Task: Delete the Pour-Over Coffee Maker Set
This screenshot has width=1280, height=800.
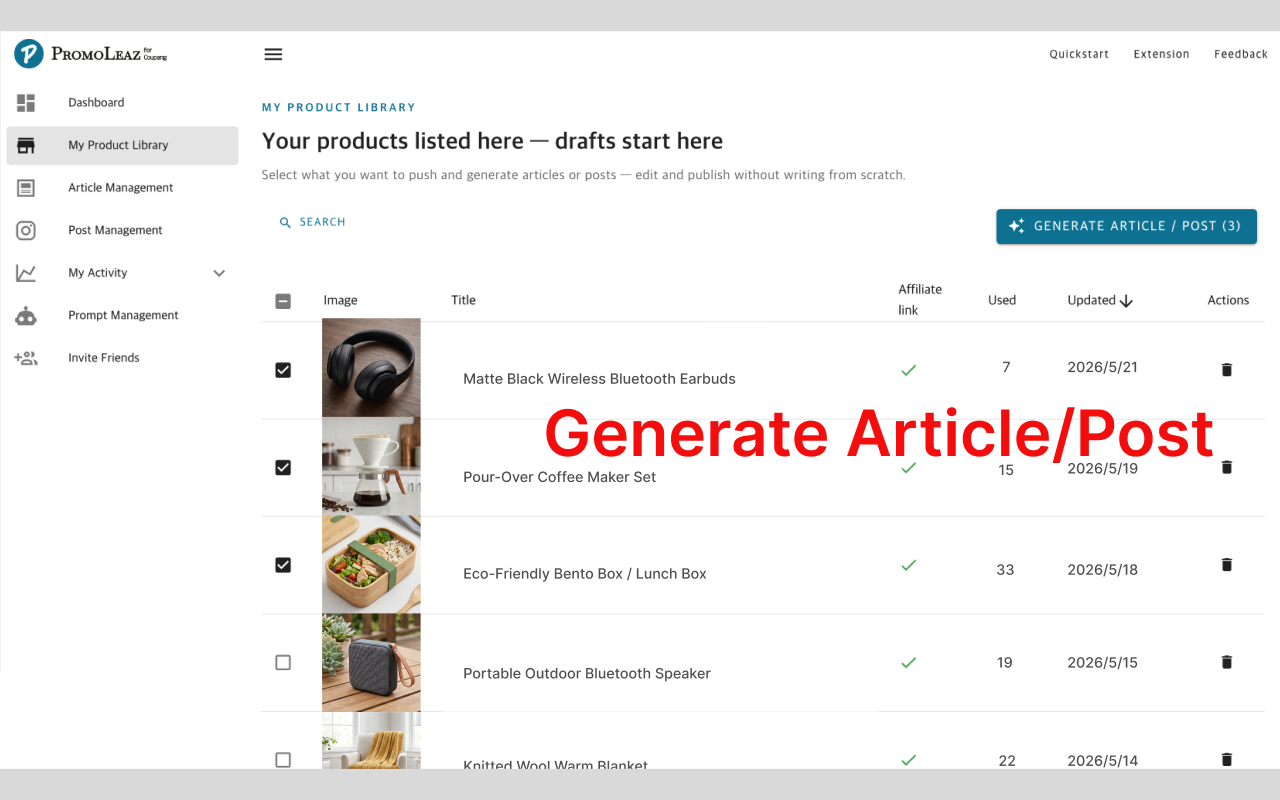Action: [1227, 467]
